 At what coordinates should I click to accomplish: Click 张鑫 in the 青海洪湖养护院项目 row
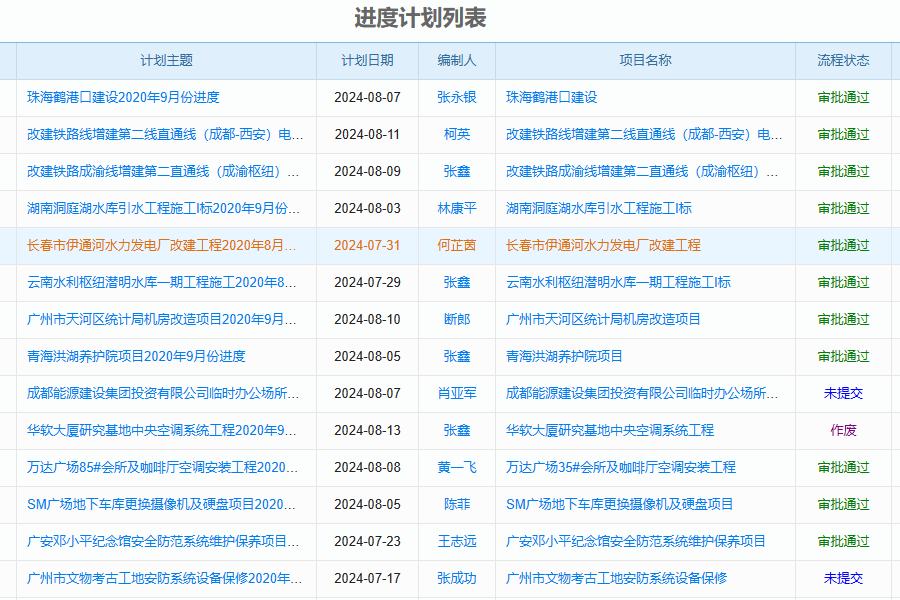click(x=457, y=357)
